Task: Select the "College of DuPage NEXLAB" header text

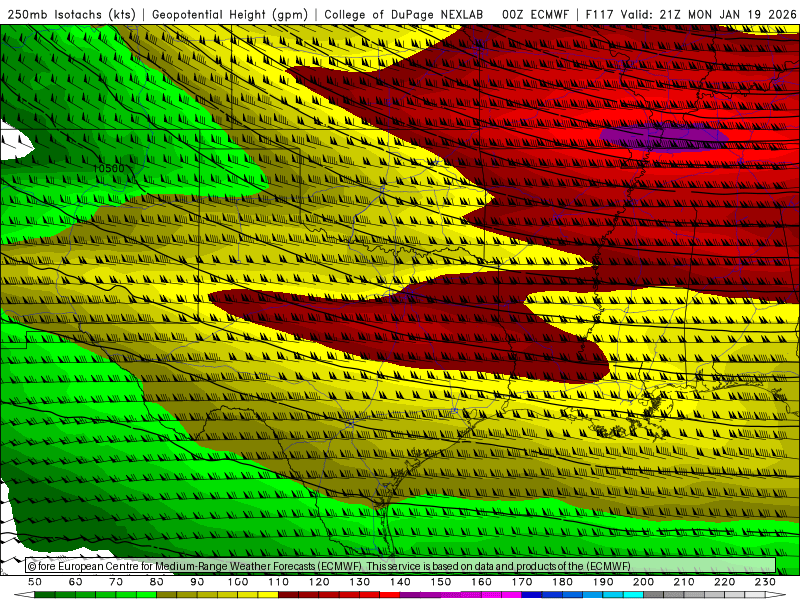Action: click(x=404, y=15)
